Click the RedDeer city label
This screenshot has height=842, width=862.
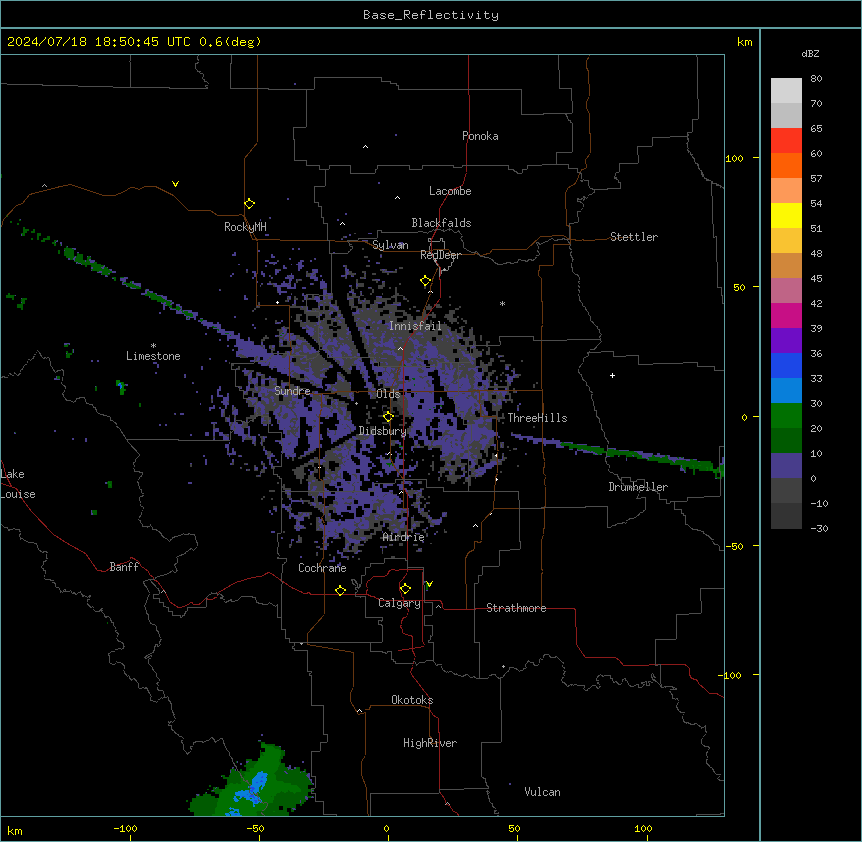[440, 255]
